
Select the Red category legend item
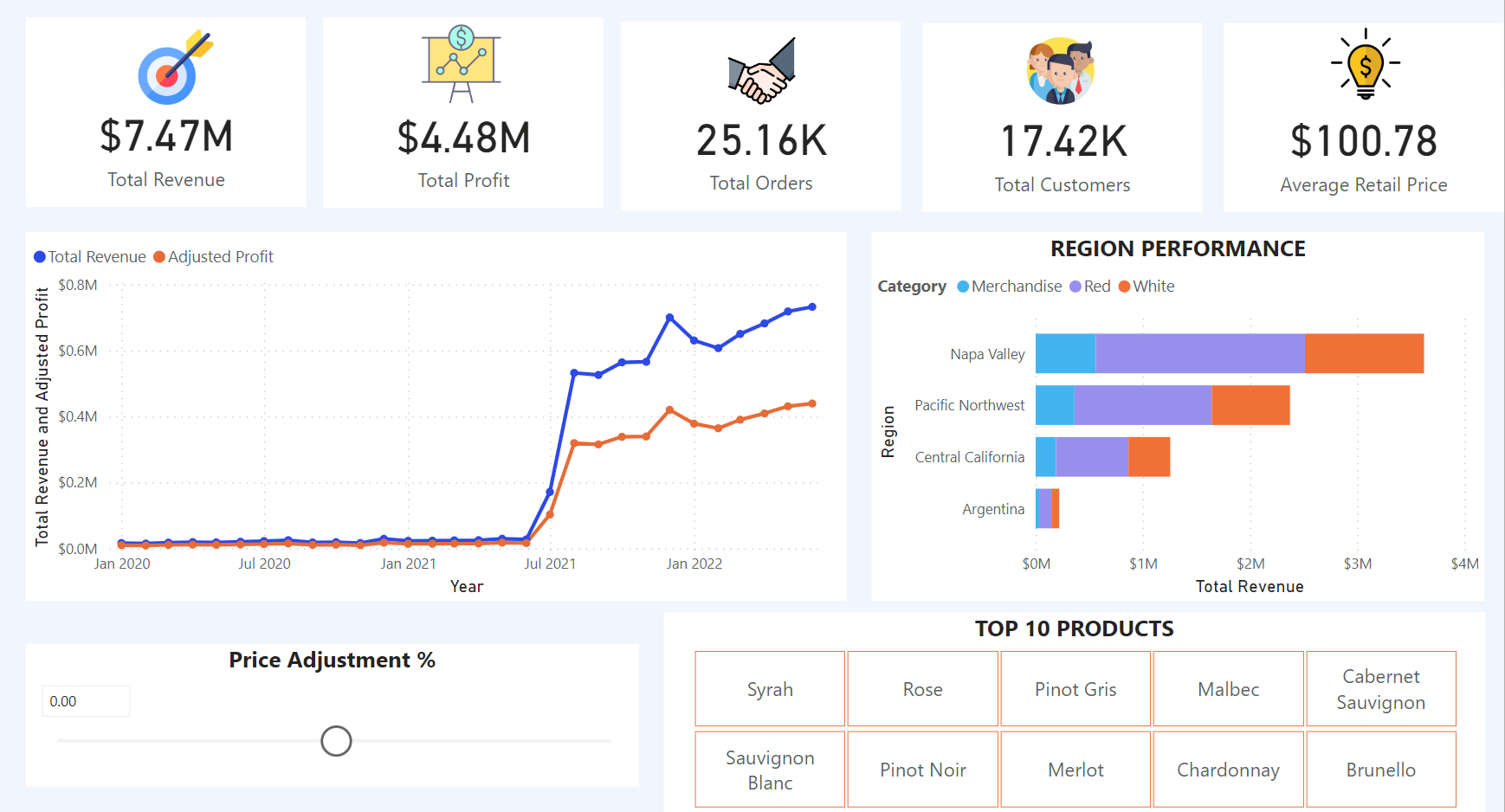point(1090,287)
